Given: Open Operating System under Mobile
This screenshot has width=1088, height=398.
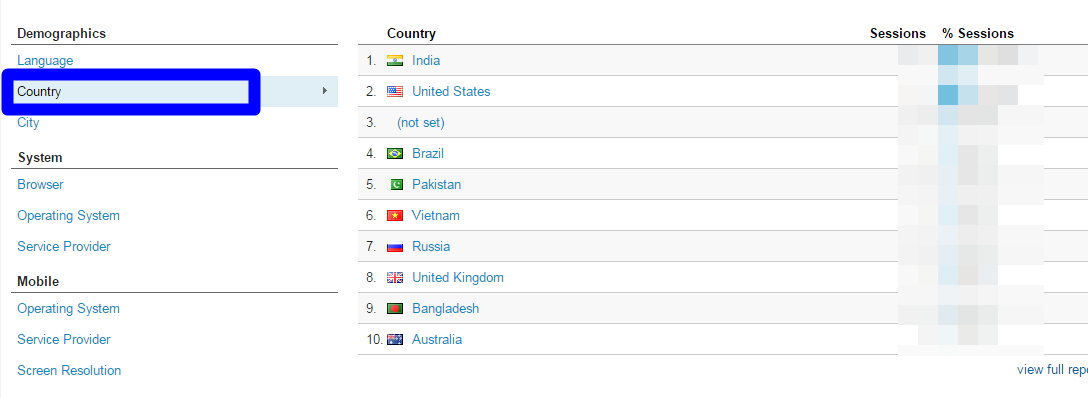Looking at the screenshot, I should tap(69, 309).
